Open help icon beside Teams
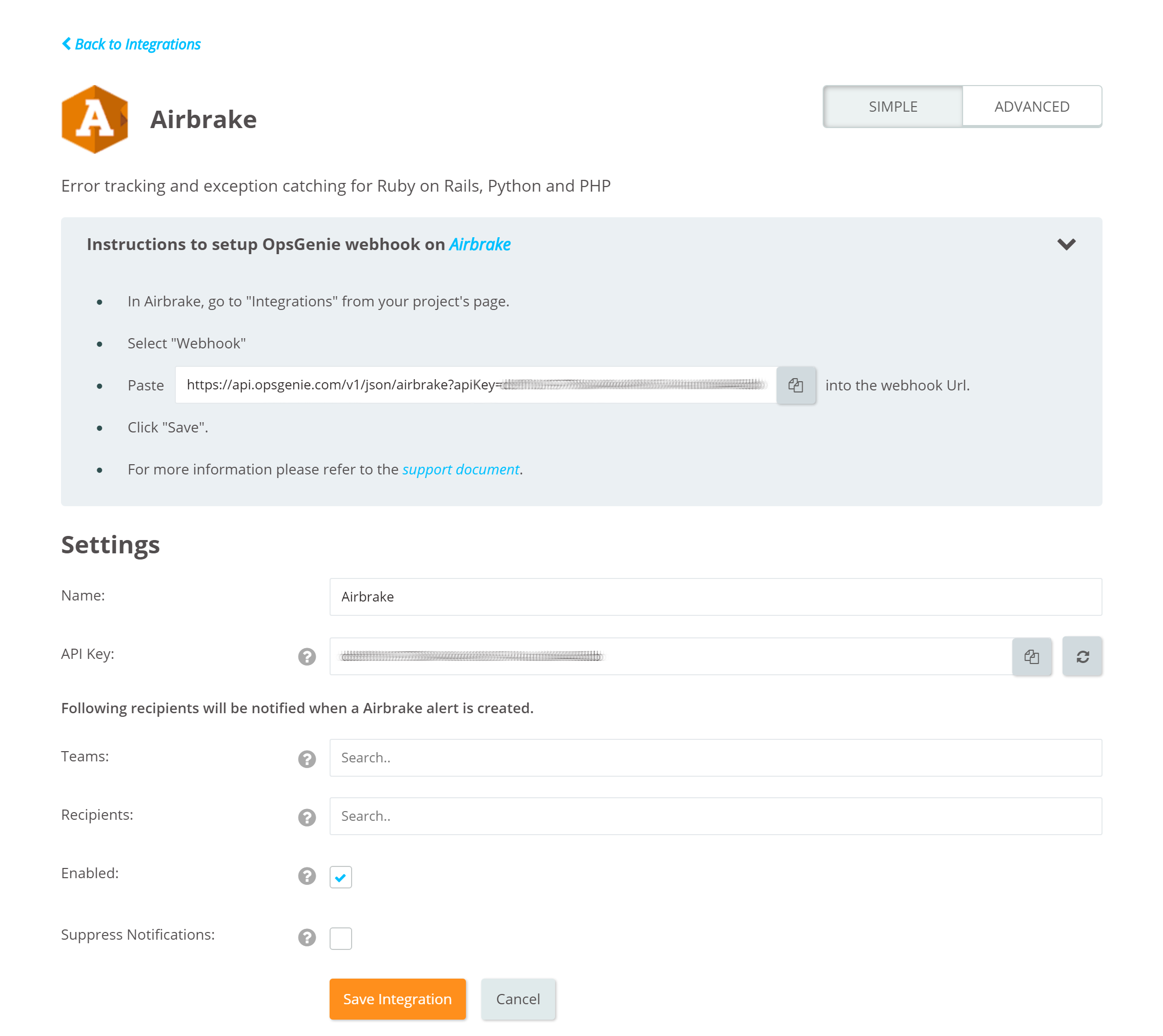The height and width of the screenshot is (1036, 1163). 307,759
